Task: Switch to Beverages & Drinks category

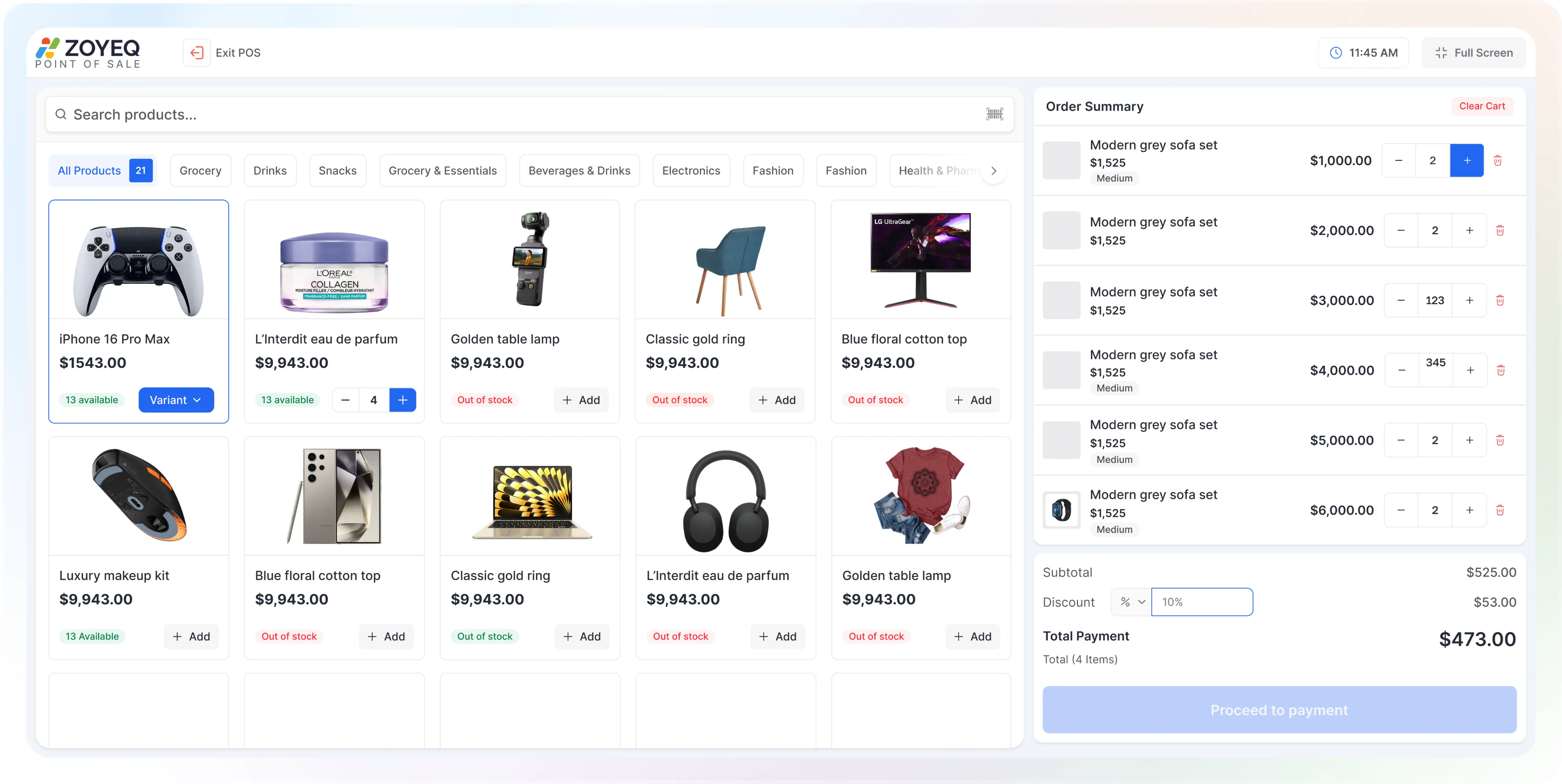Action: (x=579, y=171)
